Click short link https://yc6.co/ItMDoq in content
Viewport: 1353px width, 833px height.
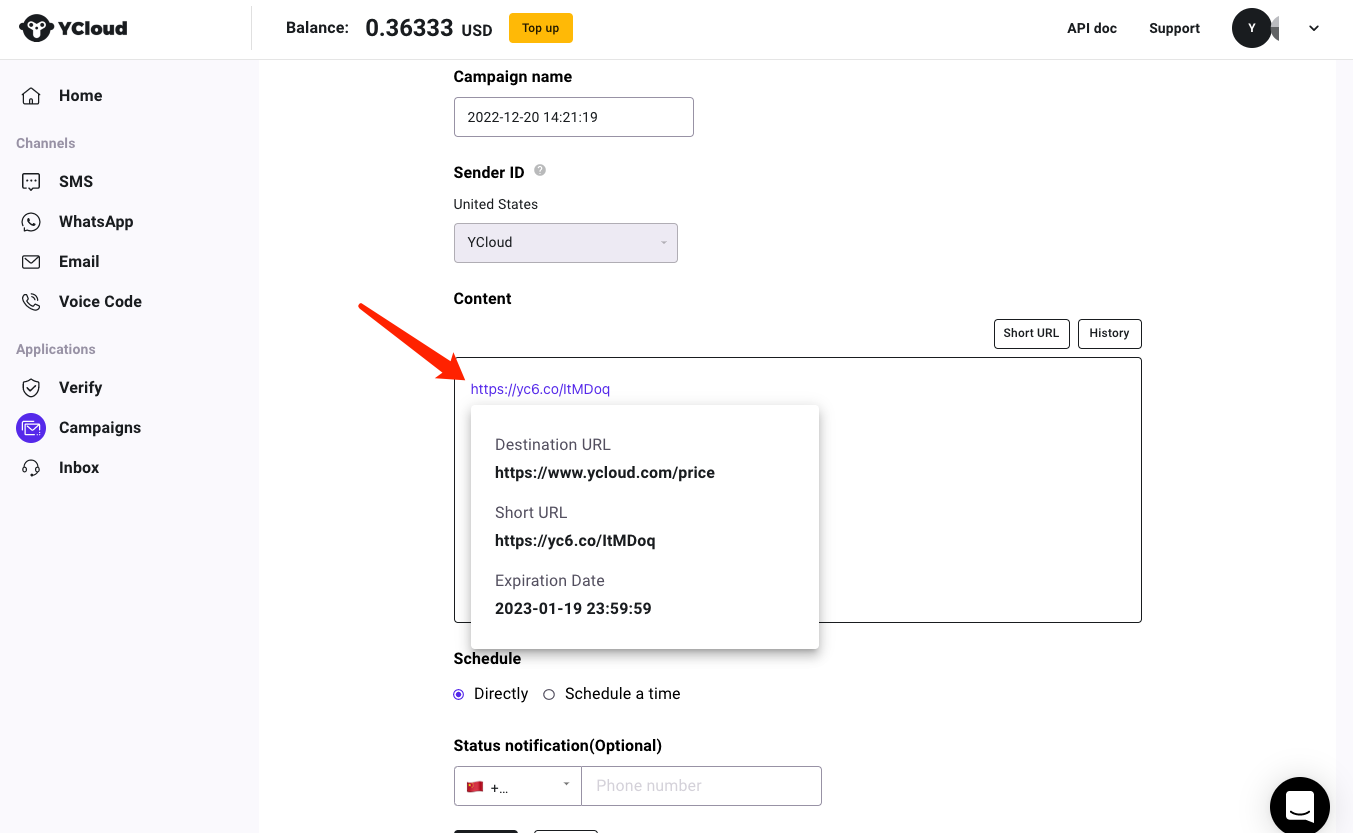(540, 389)
